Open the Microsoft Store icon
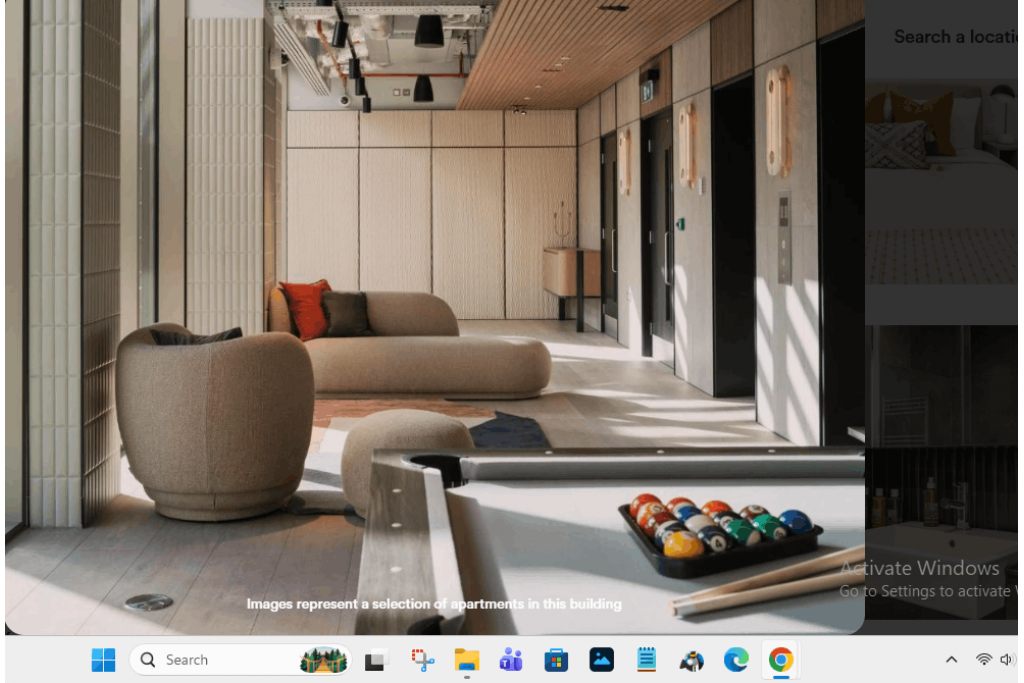 tap(556, 660)
